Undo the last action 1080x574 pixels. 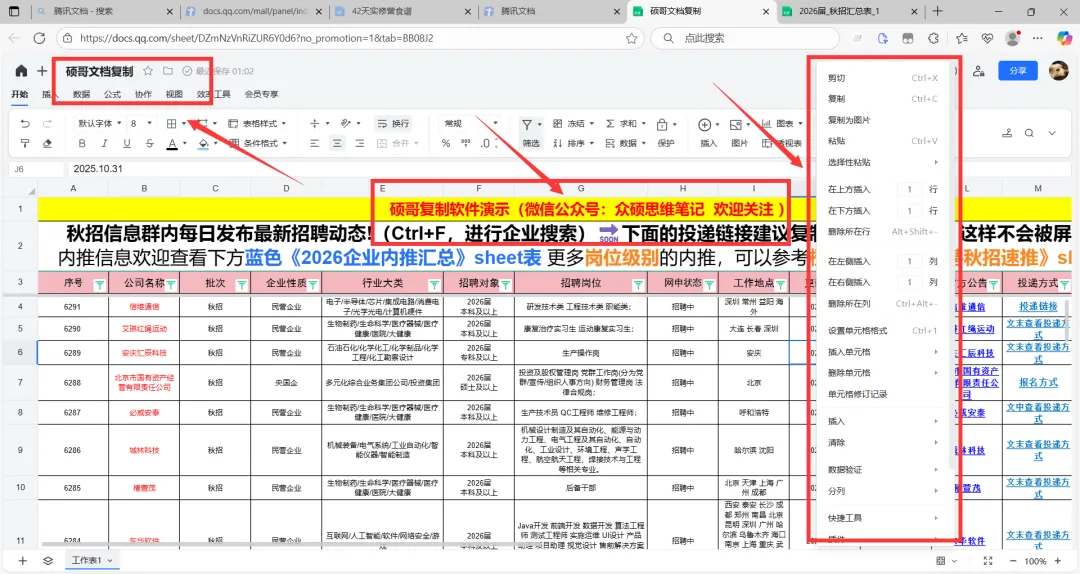pyautogui.click(x=25, y=123)
